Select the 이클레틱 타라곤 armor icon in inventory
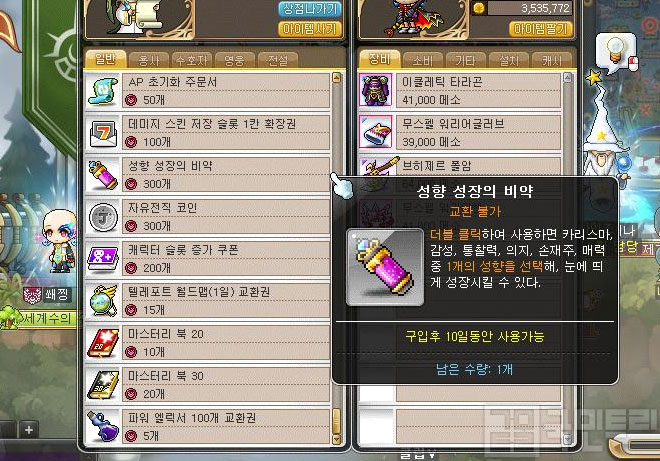 click(x=375, y=90)
